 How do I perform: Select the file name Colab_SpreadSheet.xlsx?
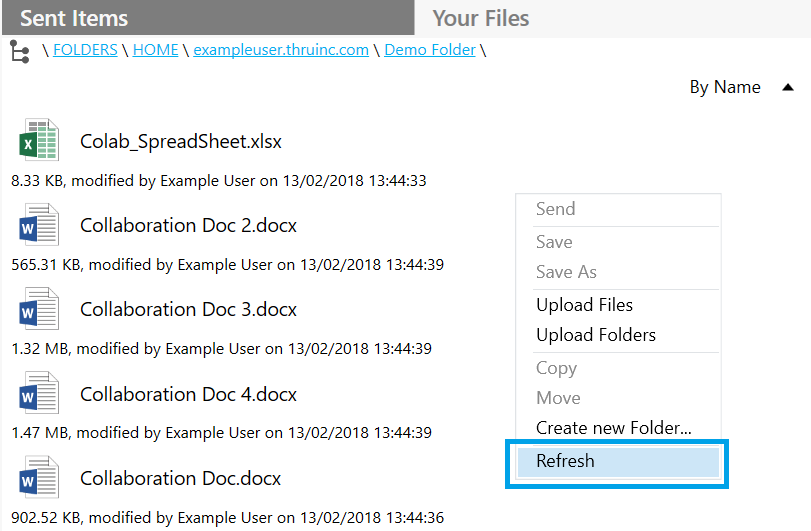(181, 142)
